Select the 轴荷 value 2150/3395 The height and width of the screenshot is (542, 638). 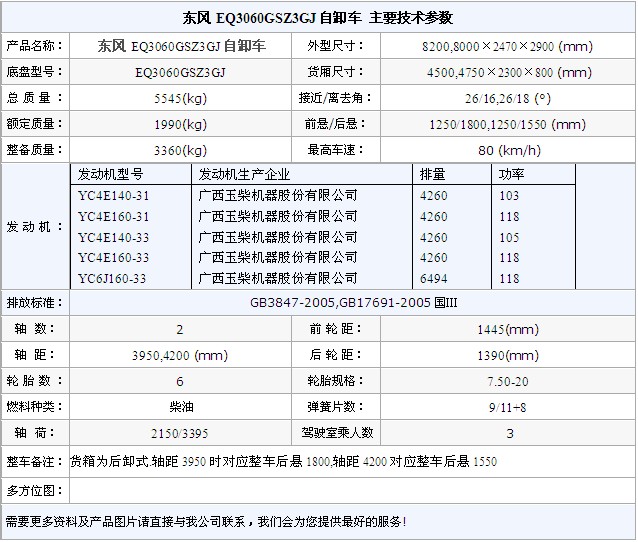pos(181,433)
